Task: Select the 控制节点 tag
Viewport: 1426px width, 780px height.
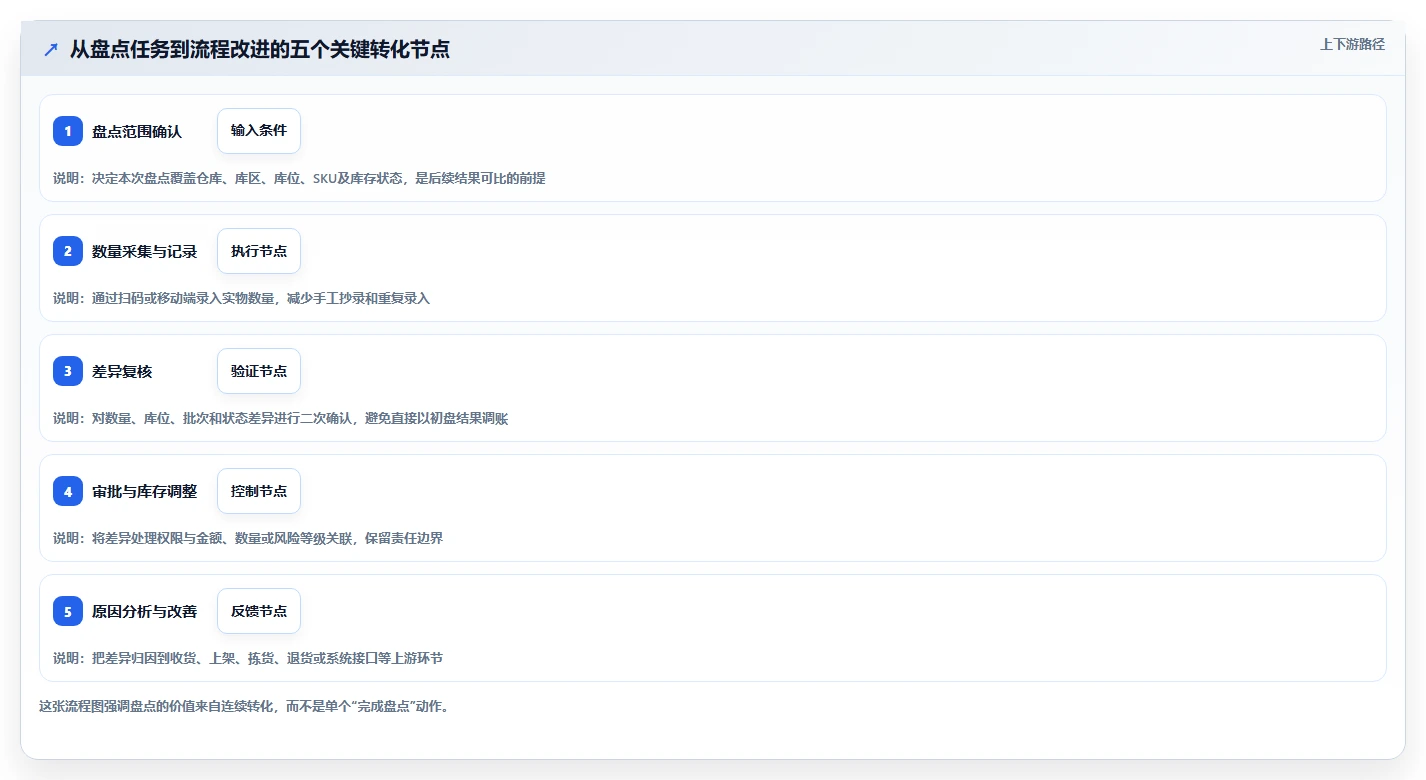Action: point(259,491)
